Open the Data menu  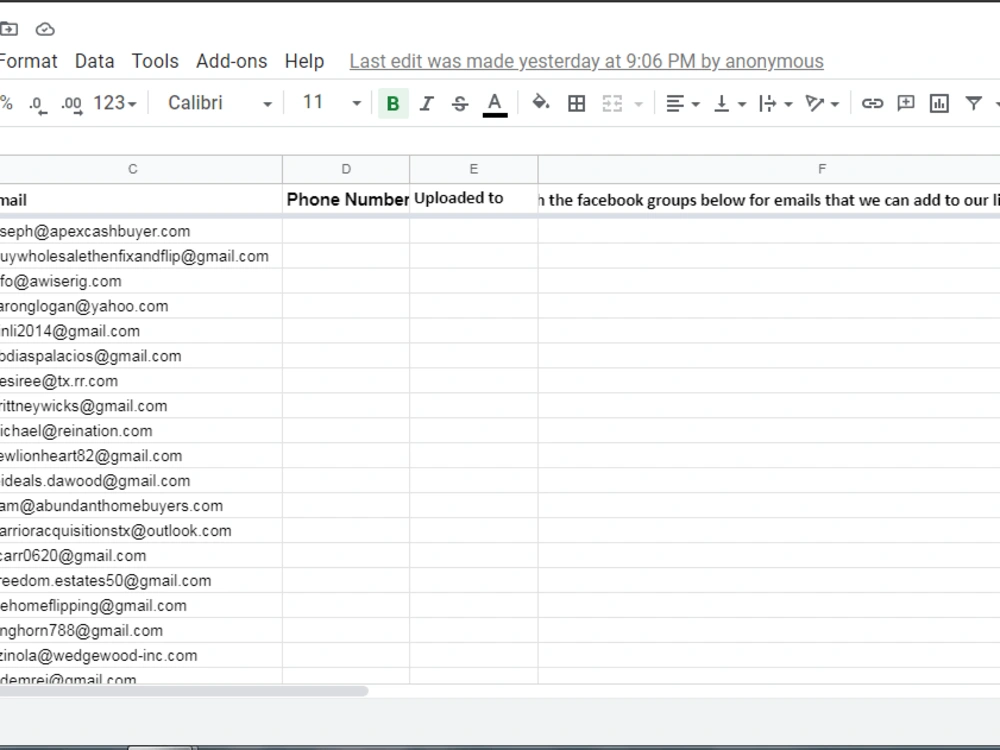coord(94,61)
